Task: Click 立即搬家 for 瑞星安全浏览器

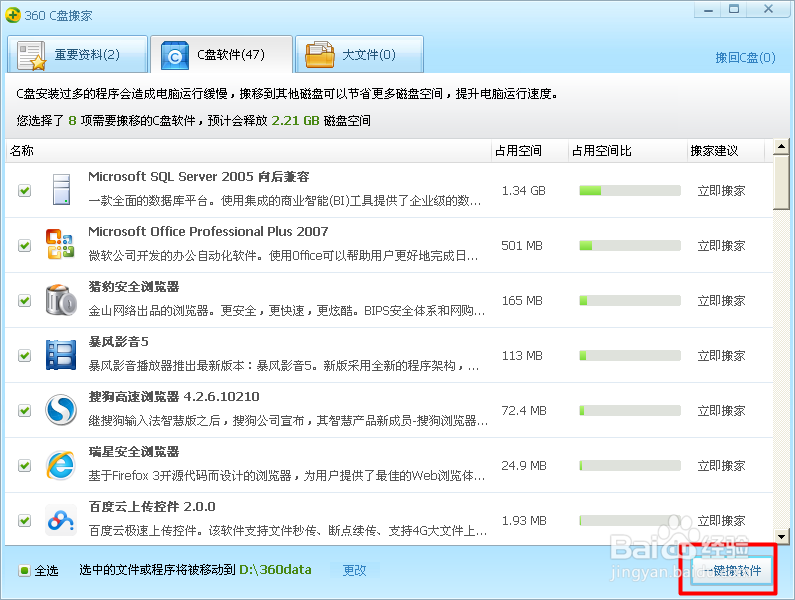Action: 721,466
